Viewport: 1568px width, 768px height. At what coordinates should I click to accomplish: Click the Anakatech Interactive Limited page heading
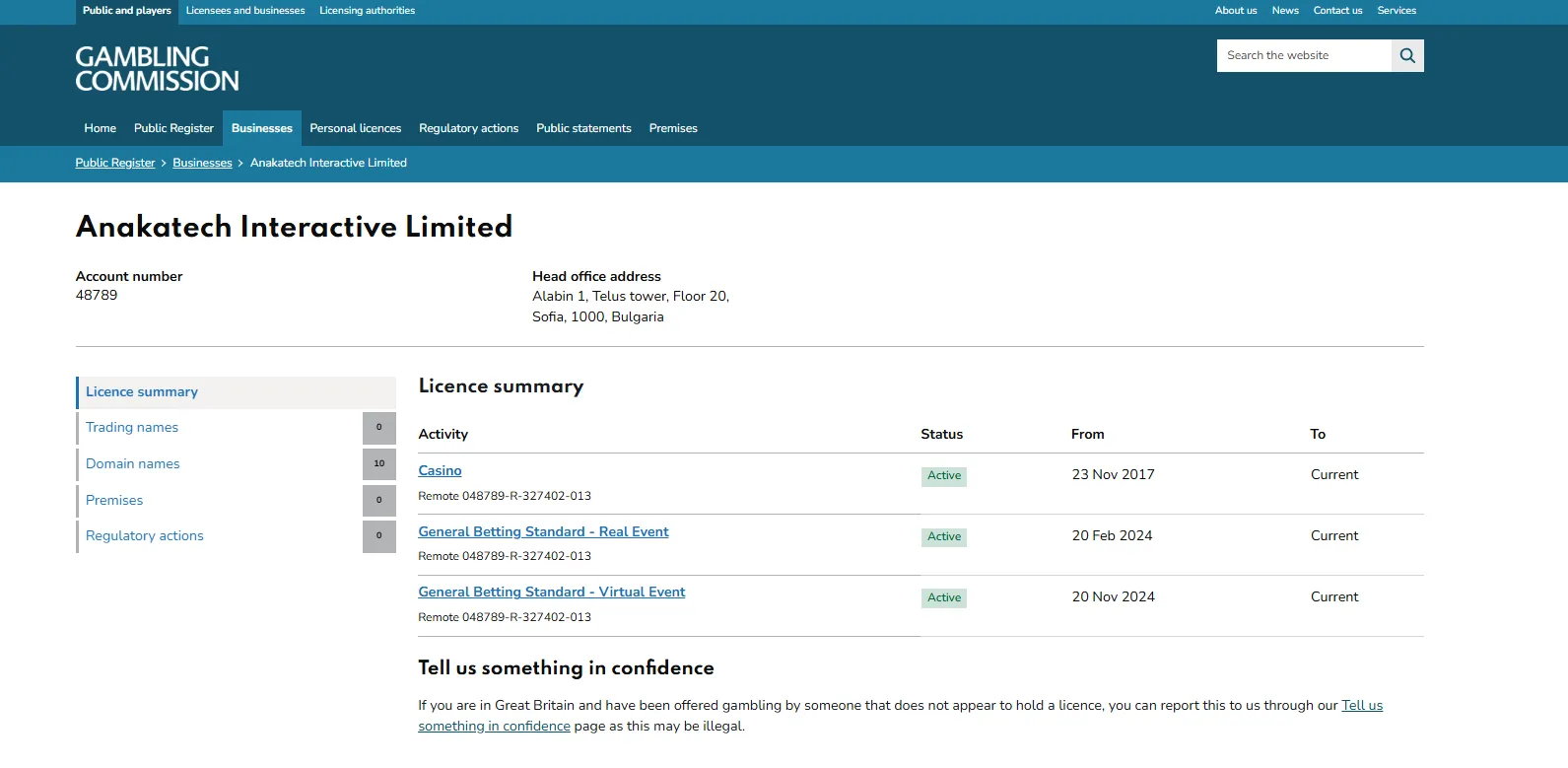point(295,228)
